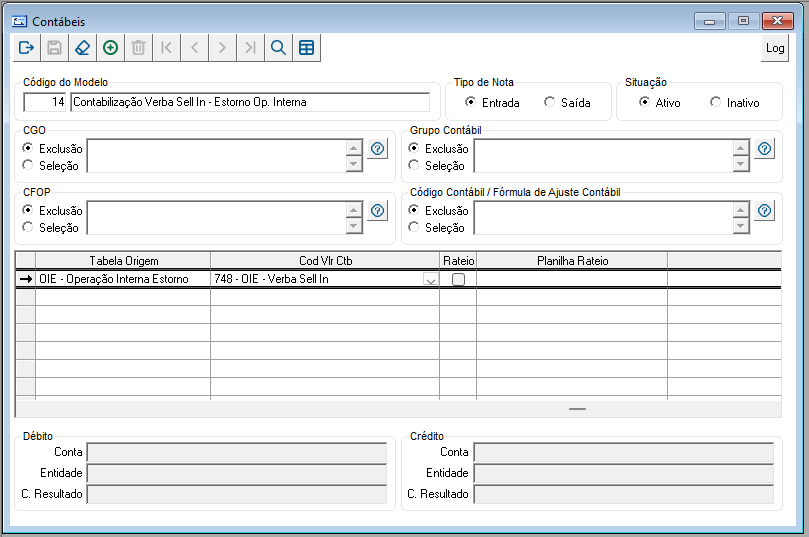Go to first record arrow icon
The width and height of the screenshot is (809, 537).
coord(166,48)
